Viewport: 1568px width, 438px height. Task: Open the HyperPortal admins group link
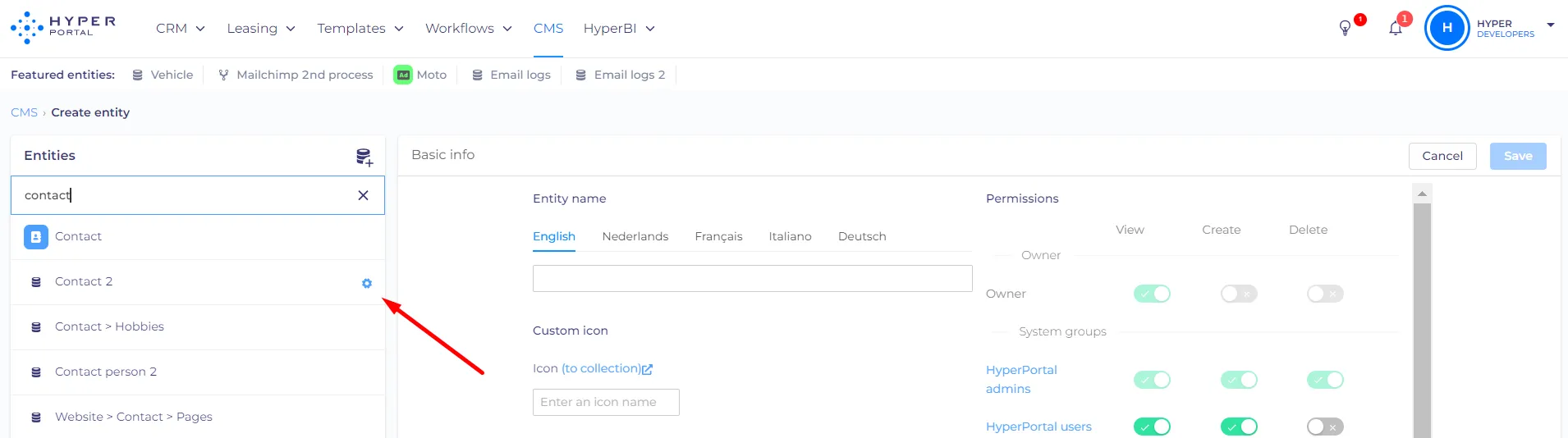[x=1021, y=379]
